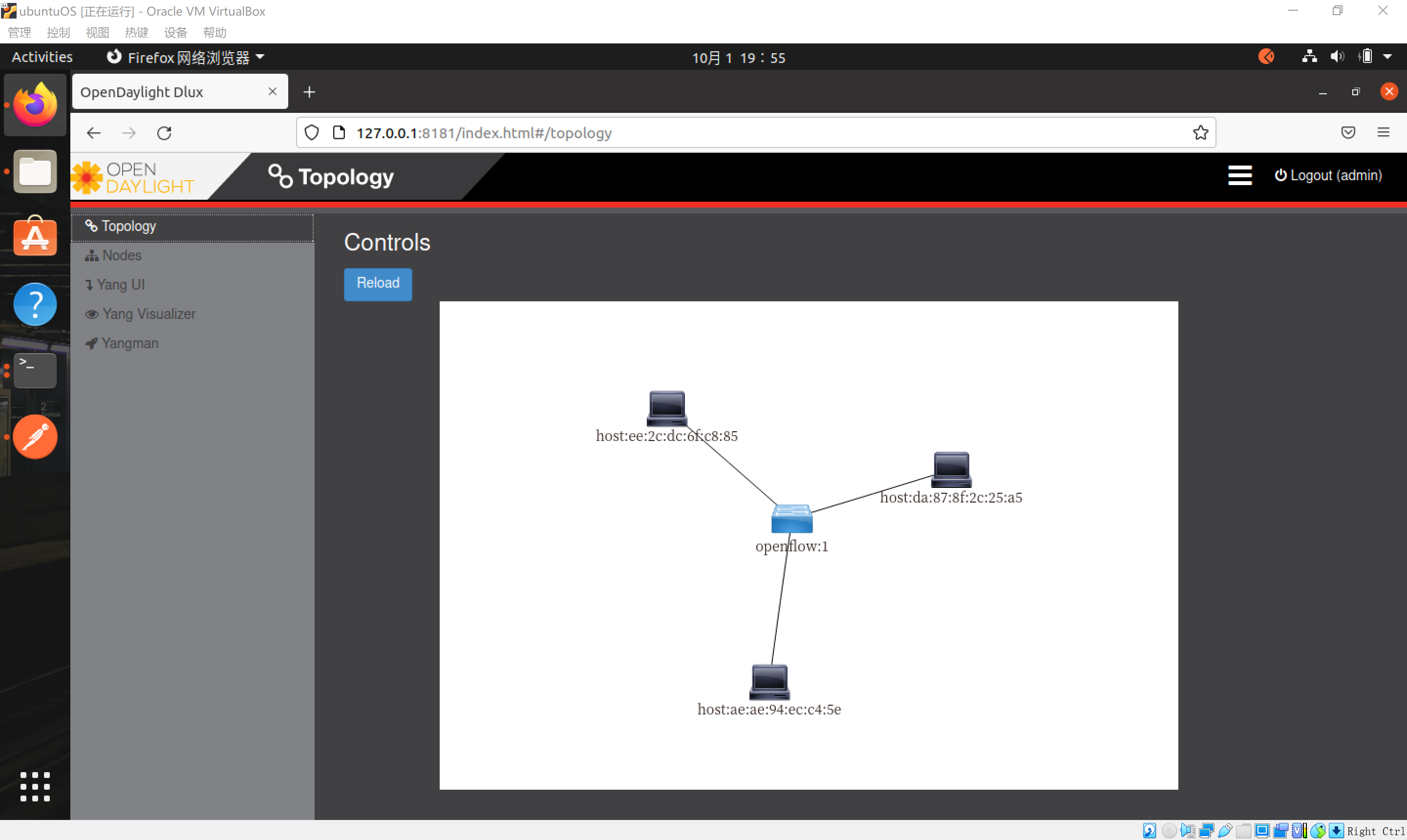Reload page with browser refresh icon
Screen dimensions: 1407x840
pos(164,133)
